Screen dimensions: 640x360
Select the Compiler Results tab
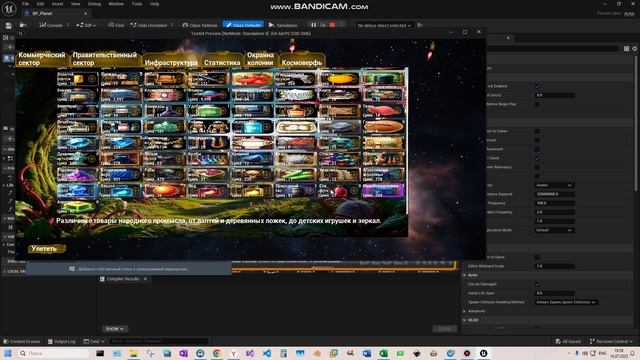pos(123,279)
